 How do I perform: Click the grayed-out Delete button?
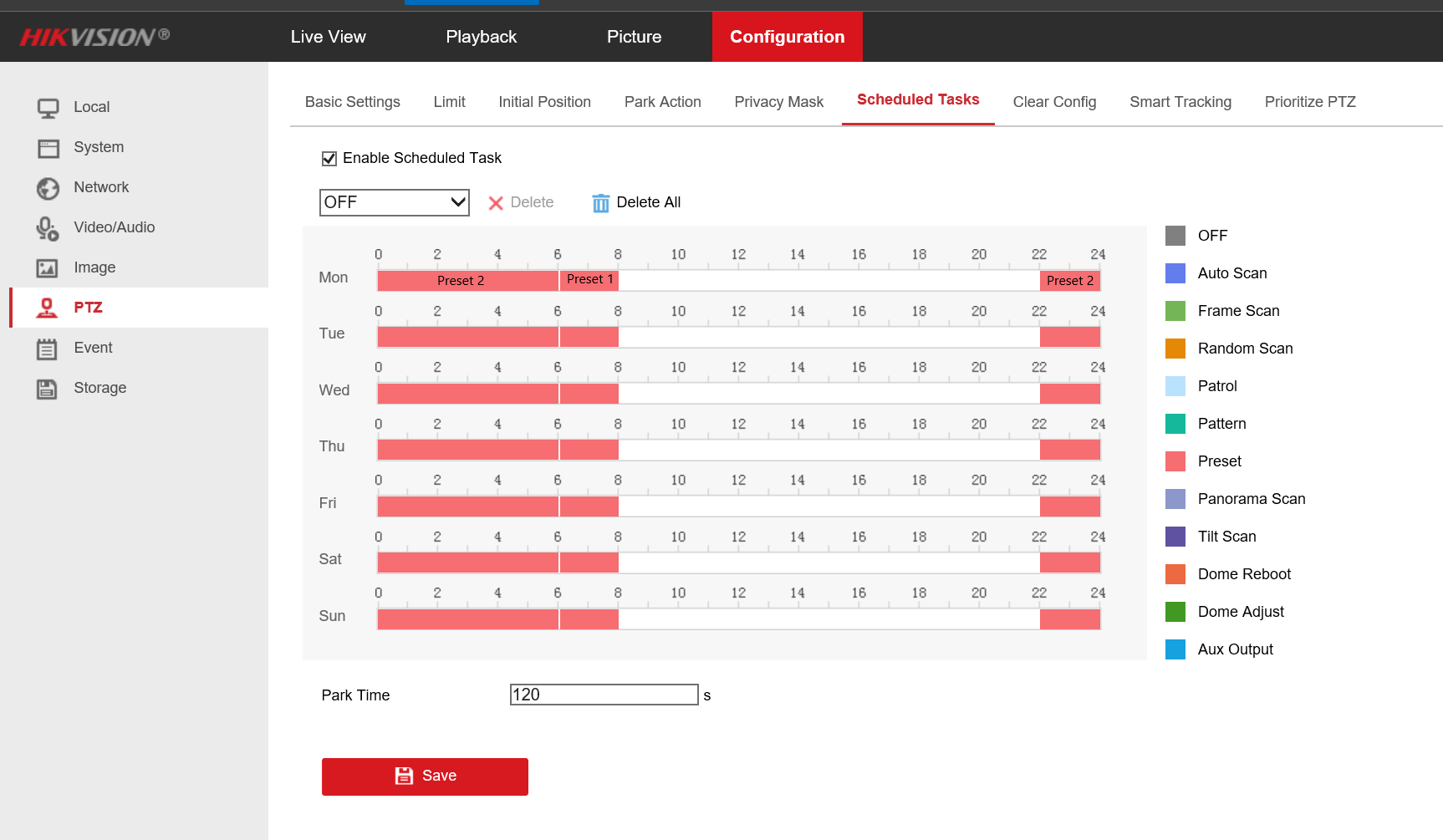(x=521, y=202)
